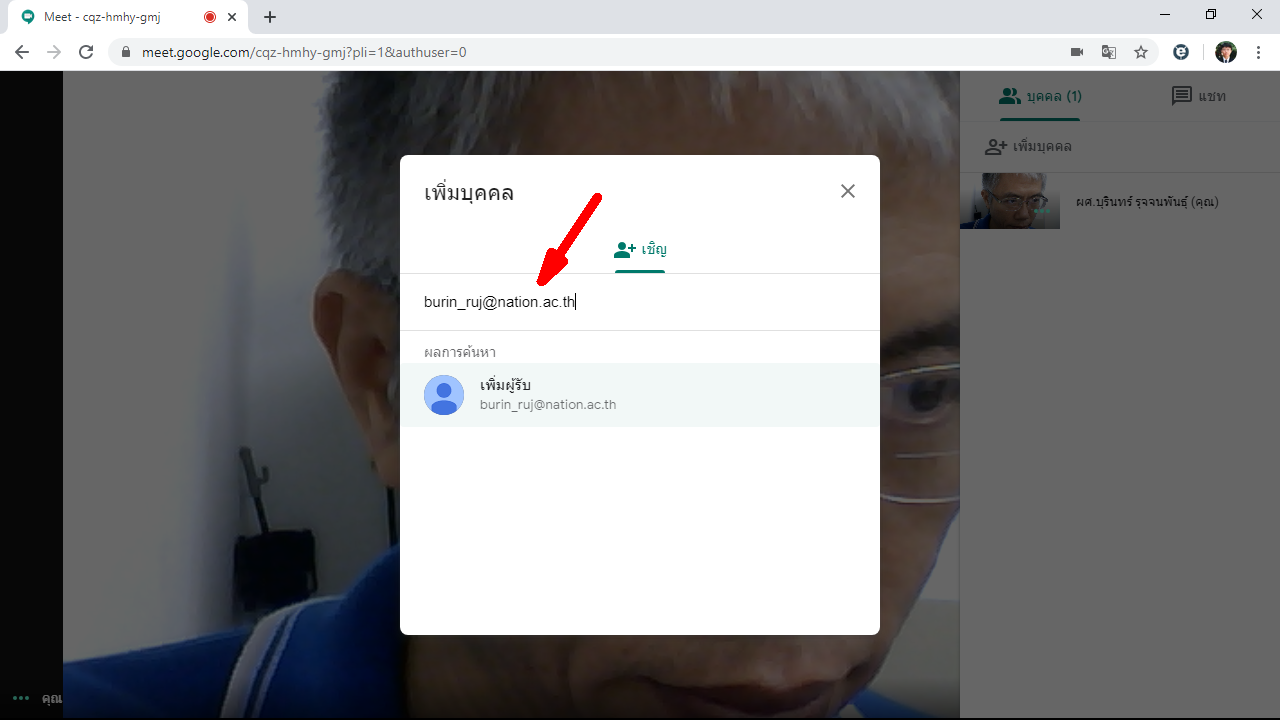Close the add people dialog
Image resolution: width=1280 pixels, height=720 pixels.
(848, 191)
